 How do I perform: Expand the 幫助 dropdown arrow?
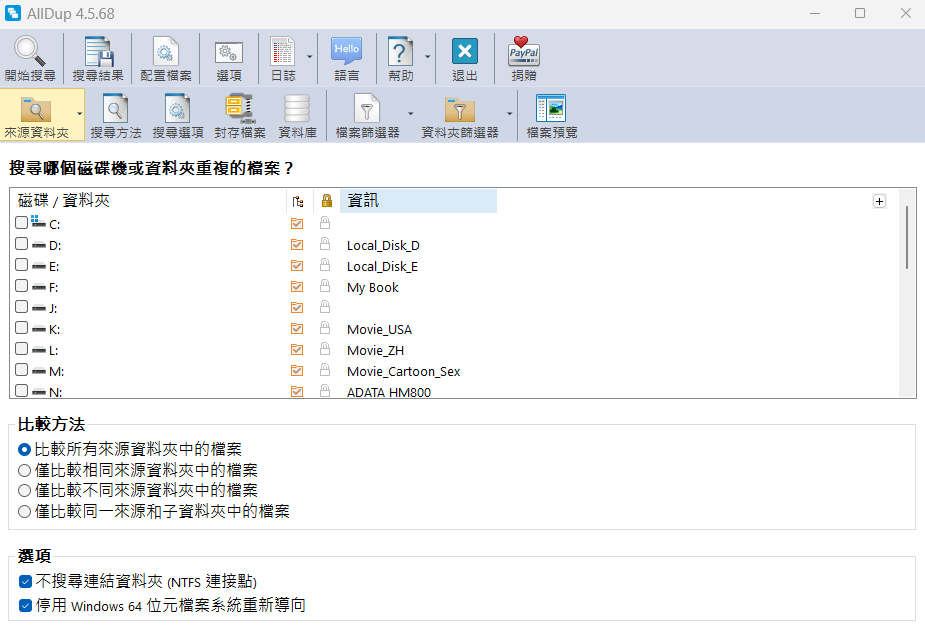pyautogui.click(x=428, y=57)
